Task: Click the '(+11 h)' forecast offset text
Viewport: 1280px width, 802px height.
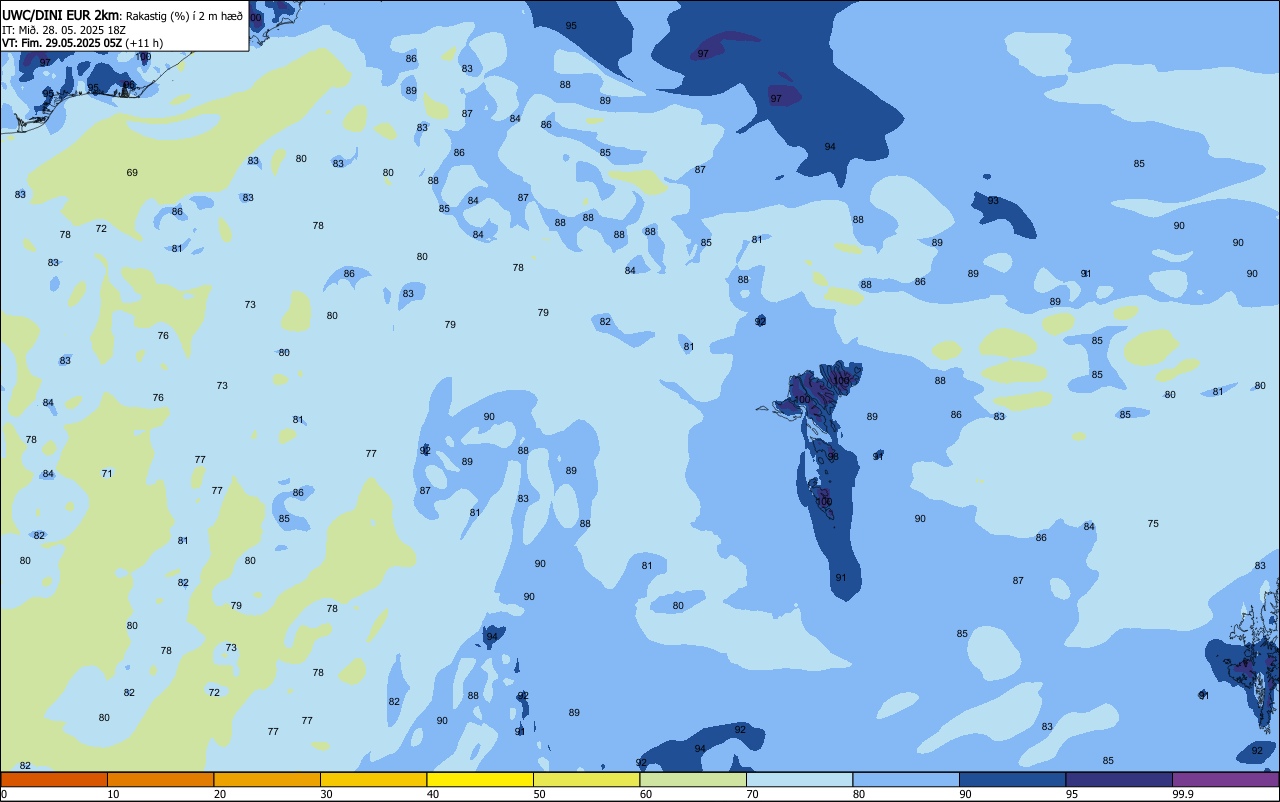Action: [x=145, y=43]
